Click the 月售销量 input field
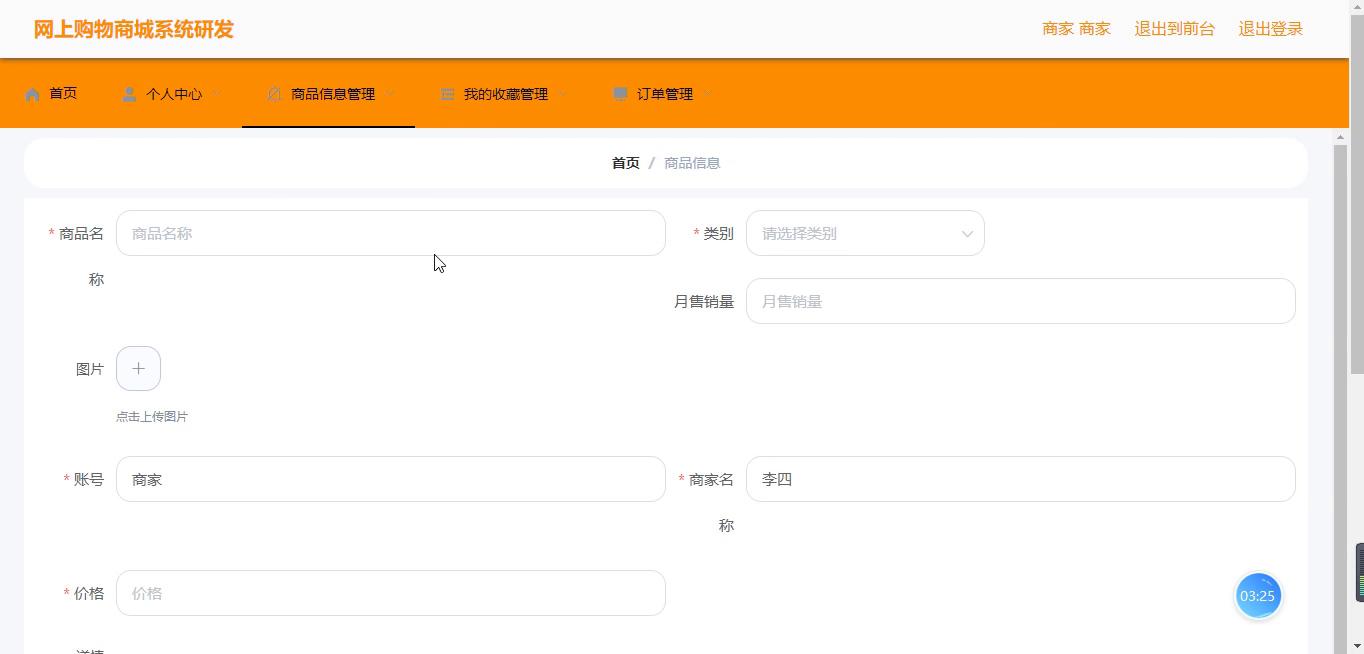 (x=1020, y=302)
